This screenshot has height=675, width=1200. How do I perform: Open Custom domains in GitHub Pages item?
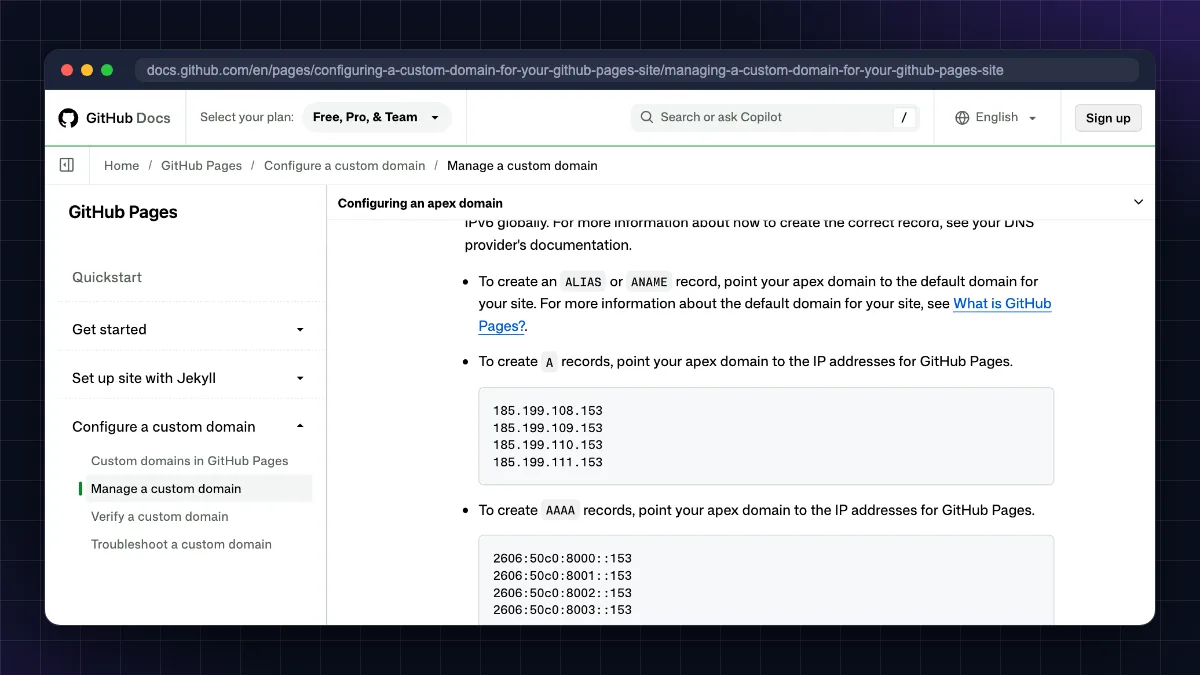190,461
